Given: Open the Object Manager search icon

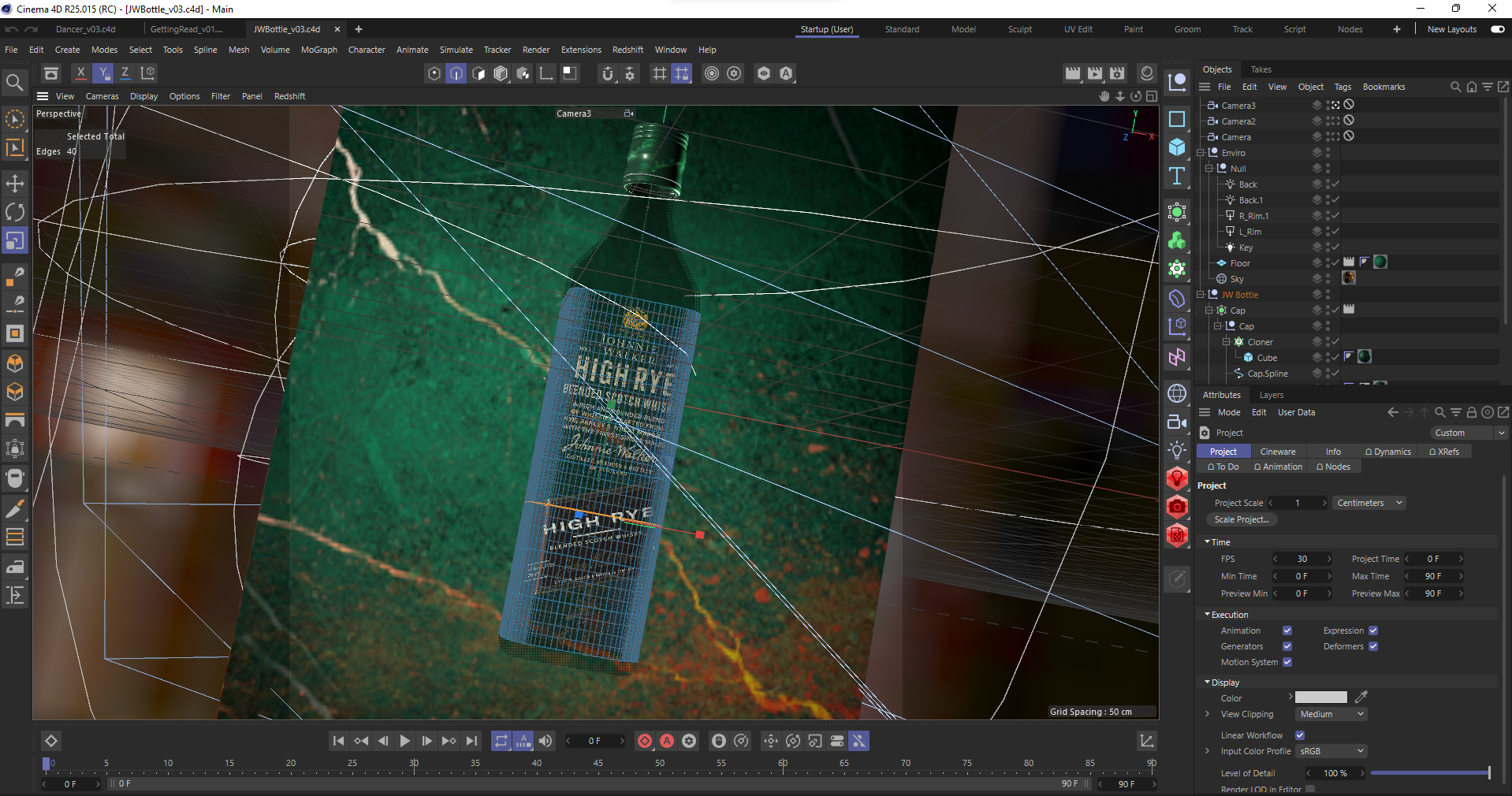Looking at the screenshot, I should click(1455, 87).
